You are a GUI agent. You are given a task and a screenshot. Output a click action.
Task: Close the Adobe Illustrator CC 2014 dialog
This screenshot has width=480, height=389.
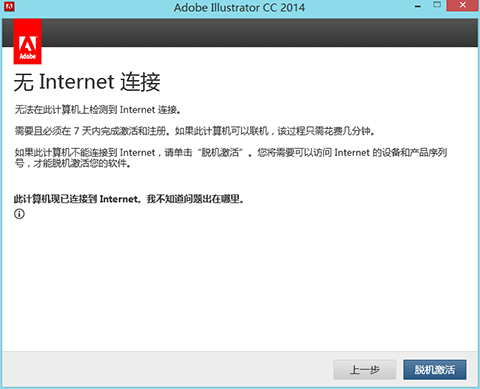(462, 5)
